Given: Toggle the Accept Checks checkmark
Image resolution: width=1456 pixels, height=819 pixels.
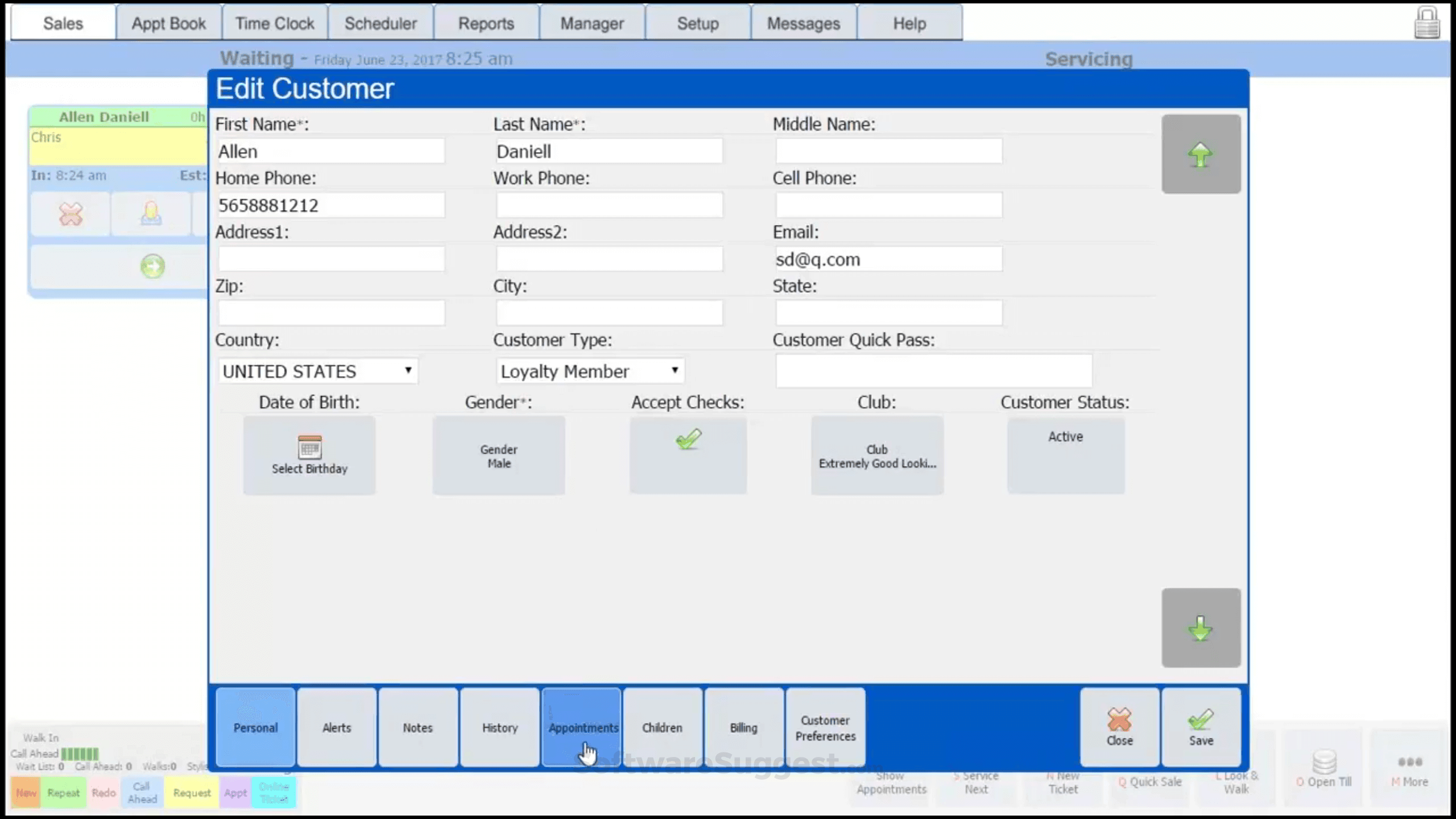Looking at the screenshot, I should pyautogui.click(x=688, y=455).
